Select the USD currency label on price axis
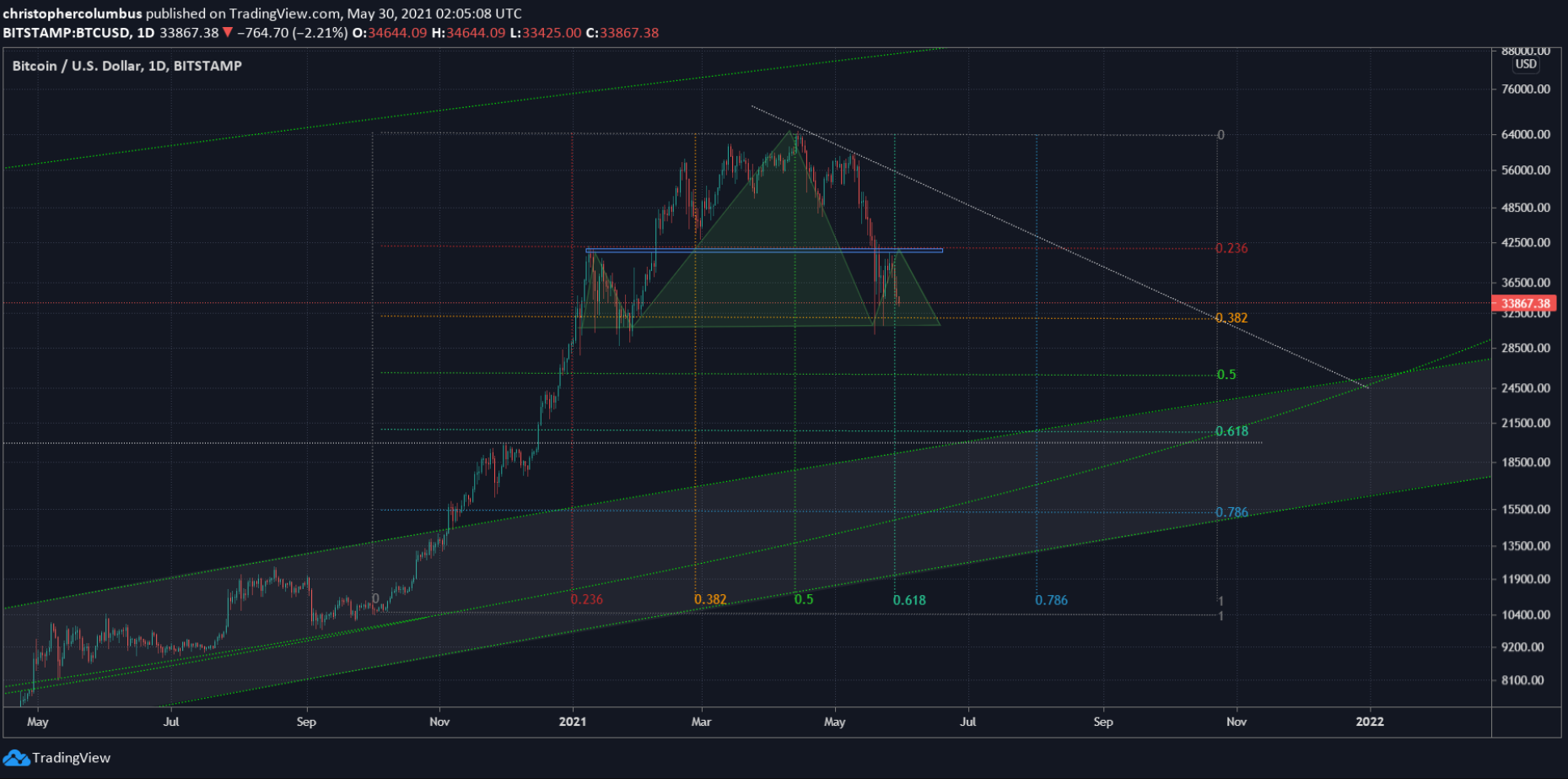Viewport: 1568px width, 779px height. 1525,64
